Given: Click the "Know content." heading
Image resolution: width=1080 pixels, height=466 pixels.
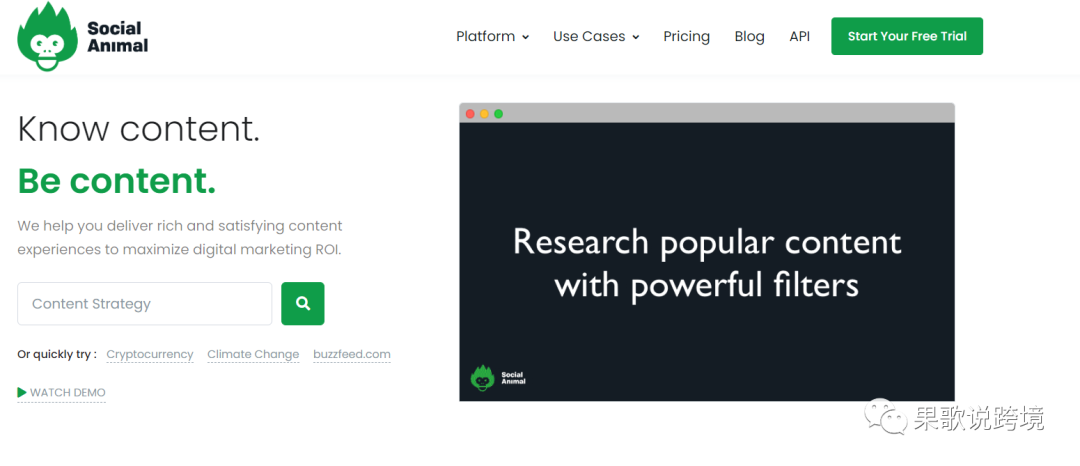Looking at the screenshot, I should tap(138, 129).
